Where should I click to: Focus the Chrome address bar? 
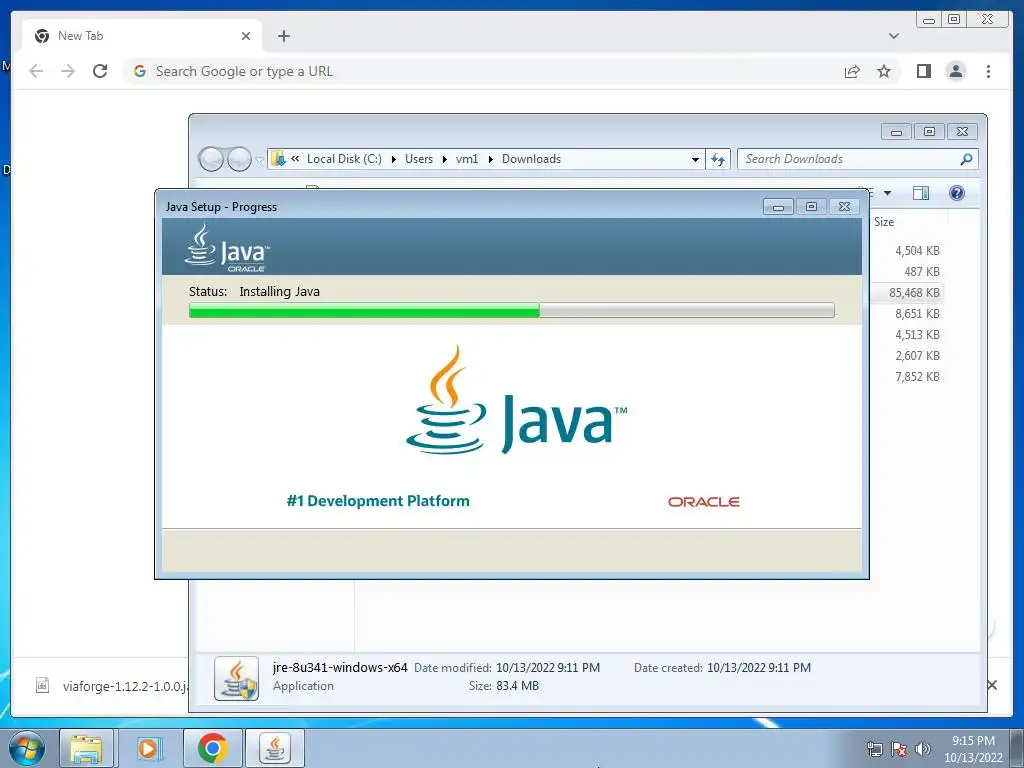coord(483,71)
